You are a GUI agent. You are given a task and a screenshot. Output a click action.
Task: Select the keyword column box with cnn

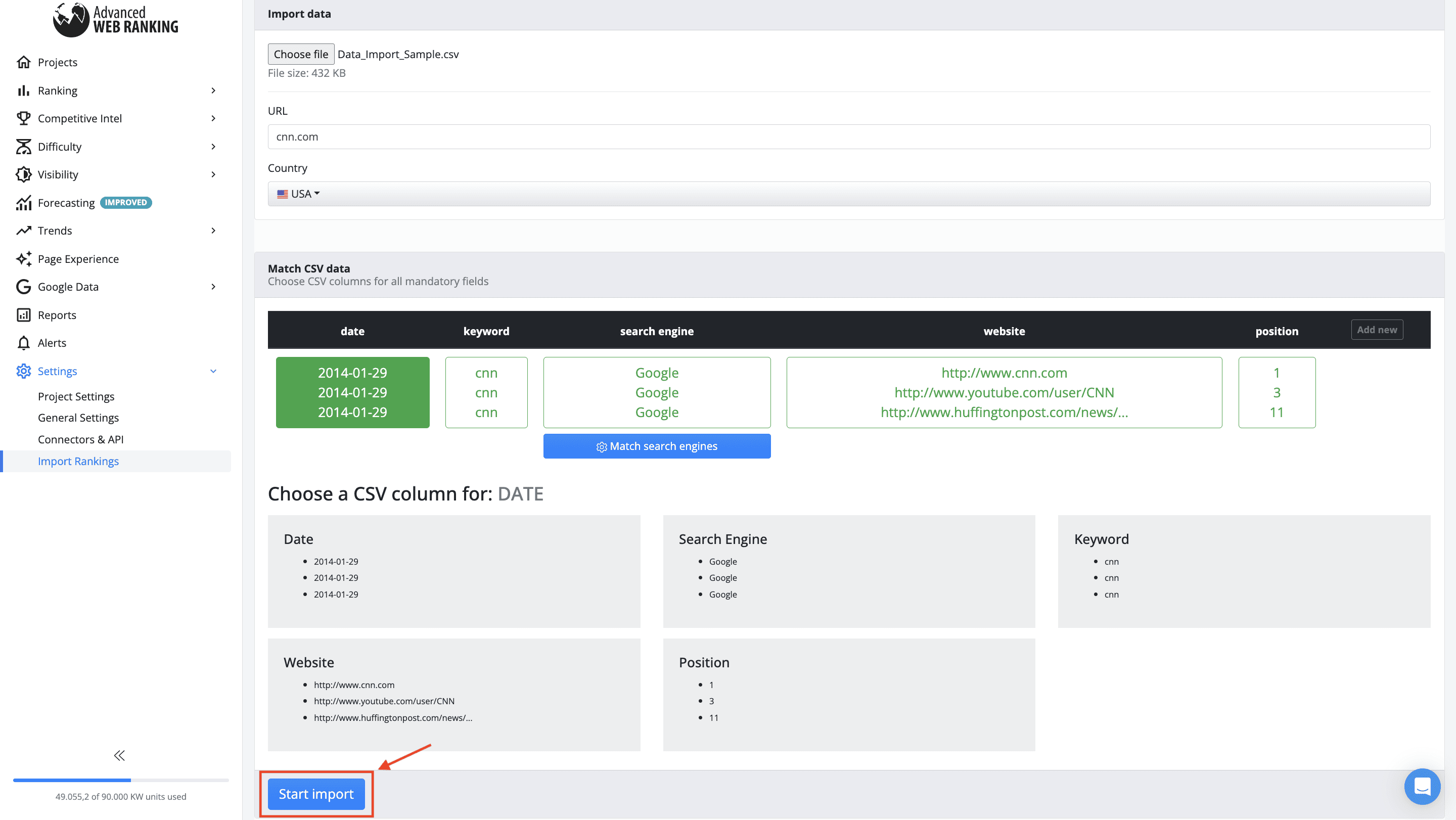coord(486,392)
